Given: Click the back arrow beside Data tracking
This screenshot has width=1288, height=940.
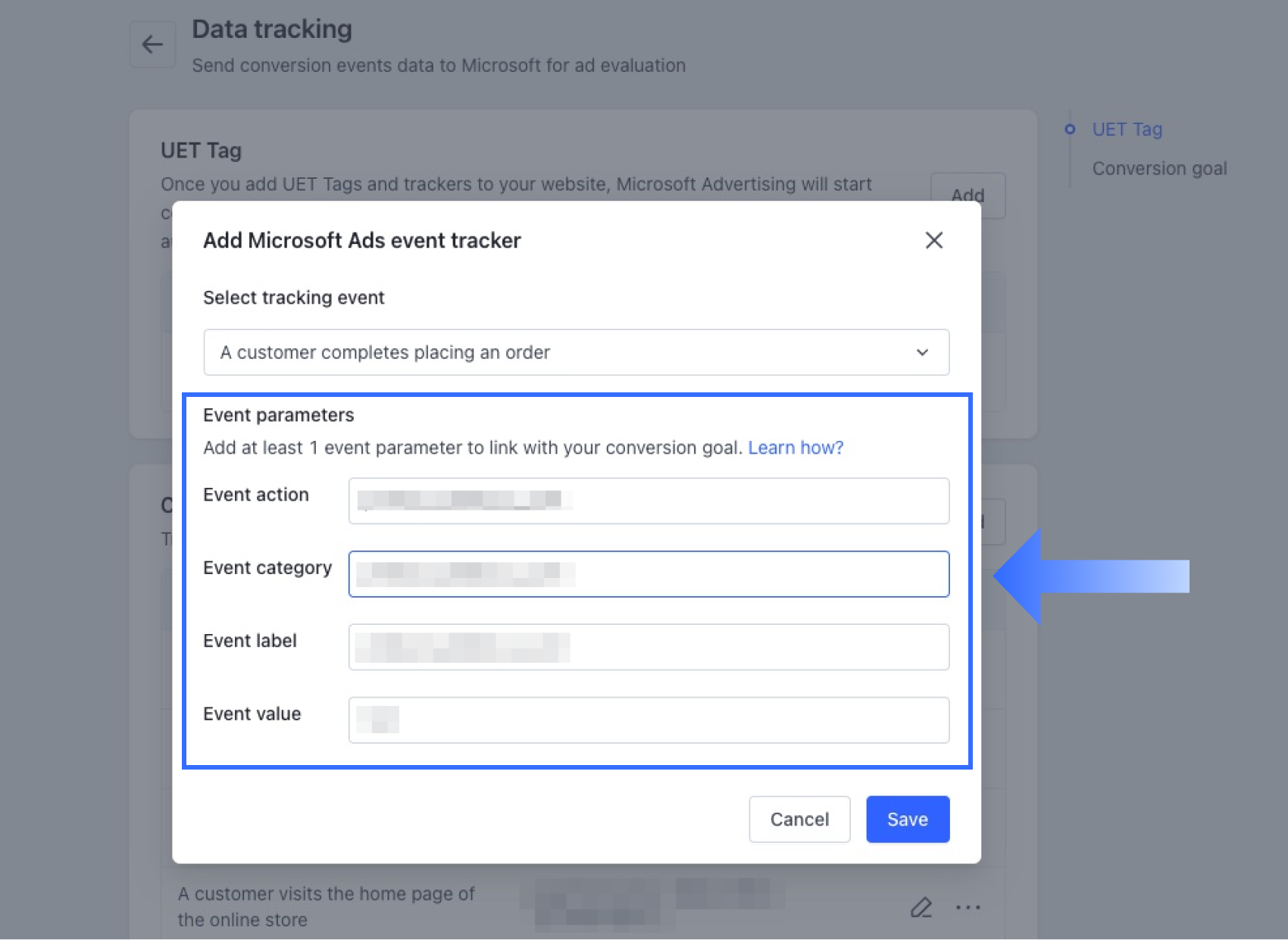Looking at the screenshot, I should click(152, 45).
